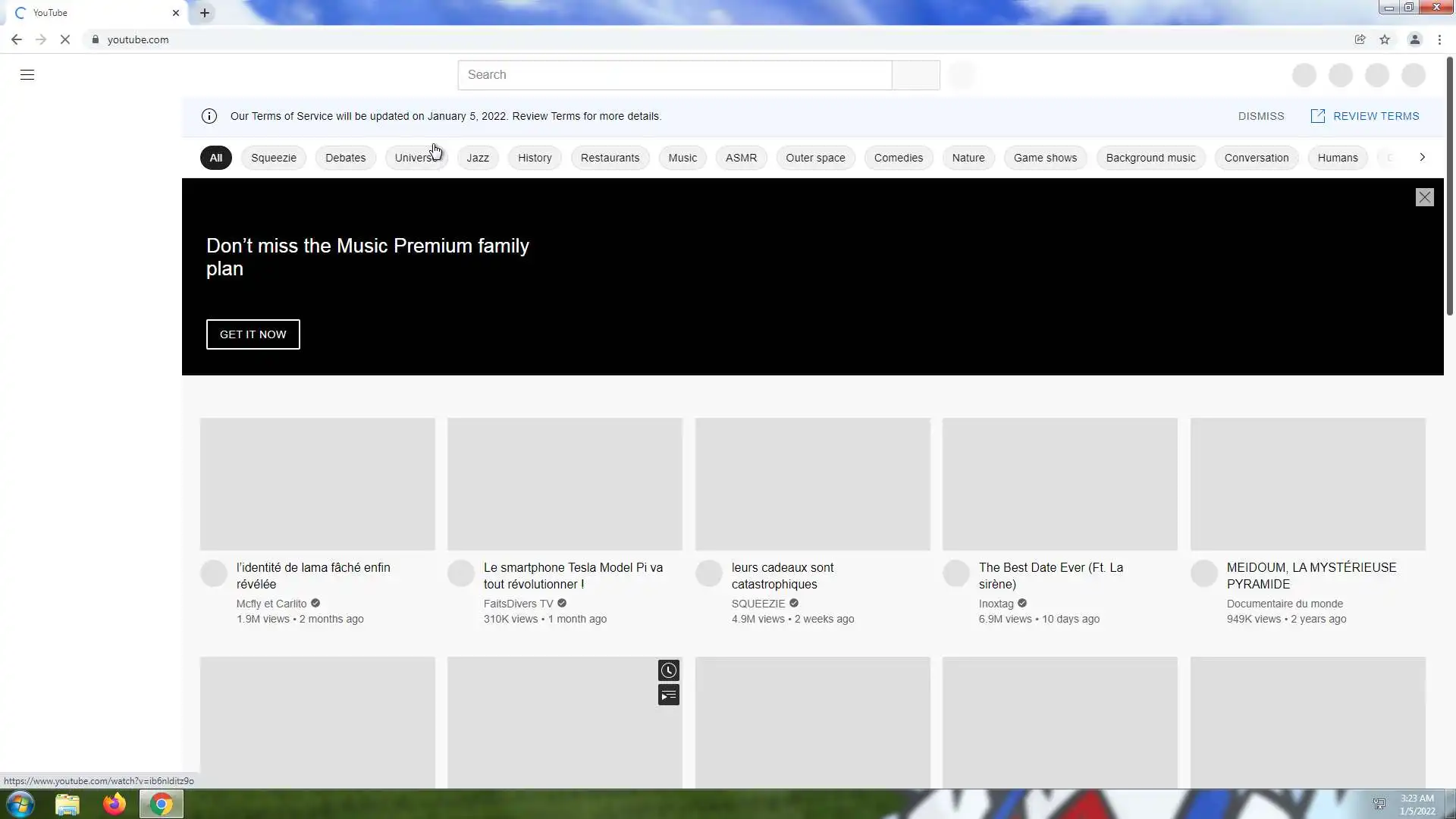Select the Outer space chip
Screen dimensions: 1456x819
815,158
